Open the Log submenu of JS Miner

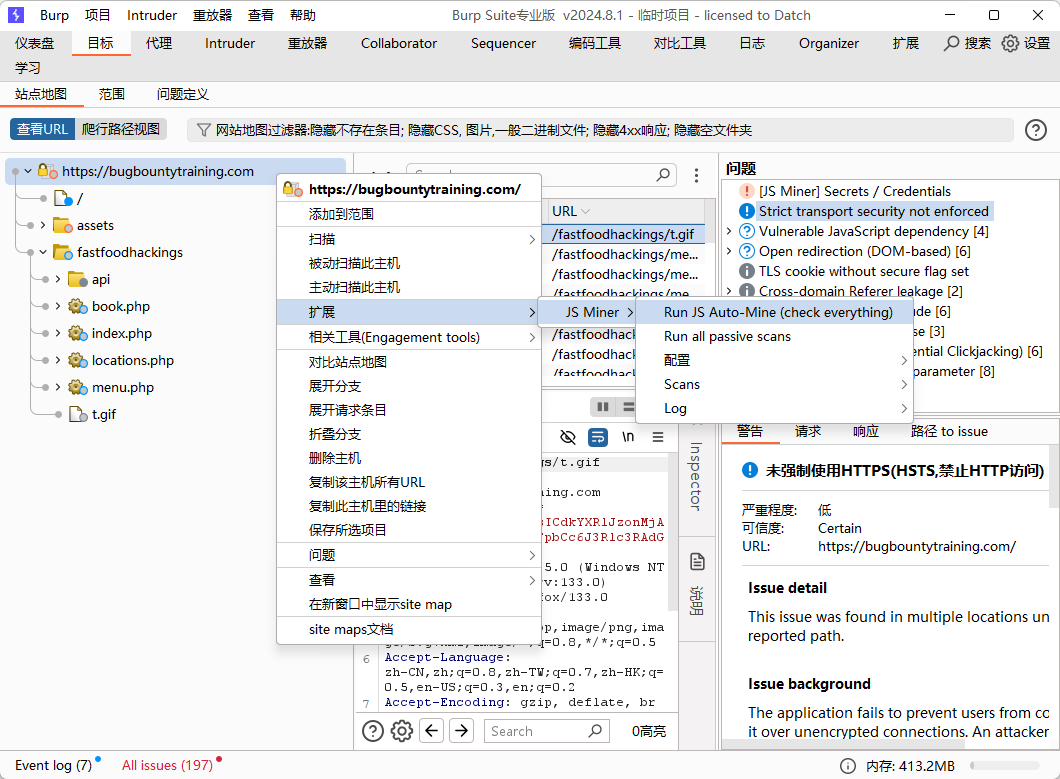pos(774,408)
